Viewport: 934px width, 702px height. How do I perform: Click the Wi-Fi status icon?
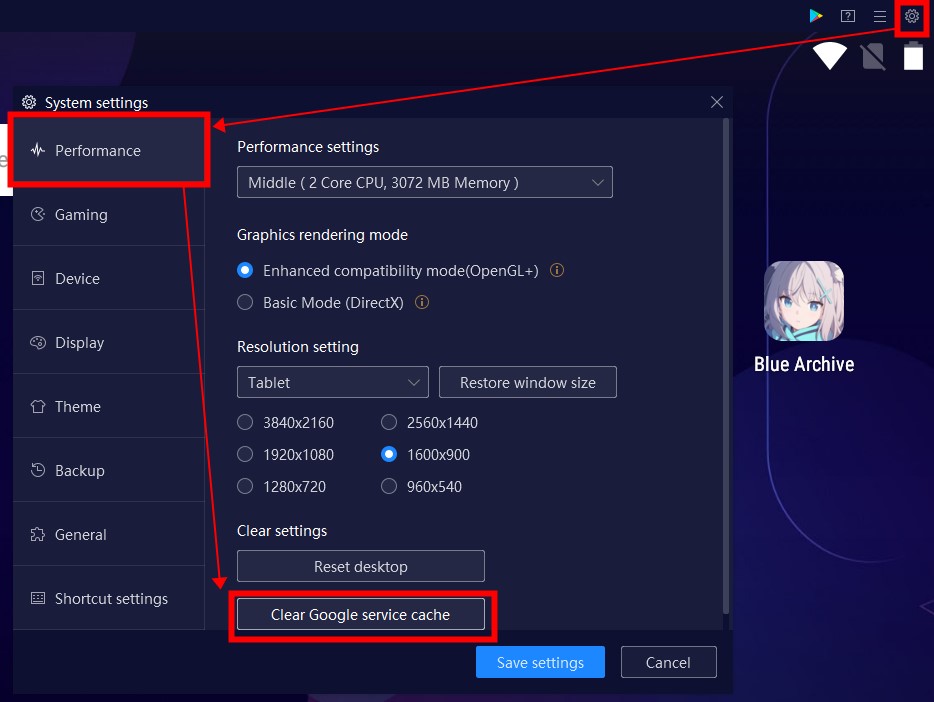[829, 56]
